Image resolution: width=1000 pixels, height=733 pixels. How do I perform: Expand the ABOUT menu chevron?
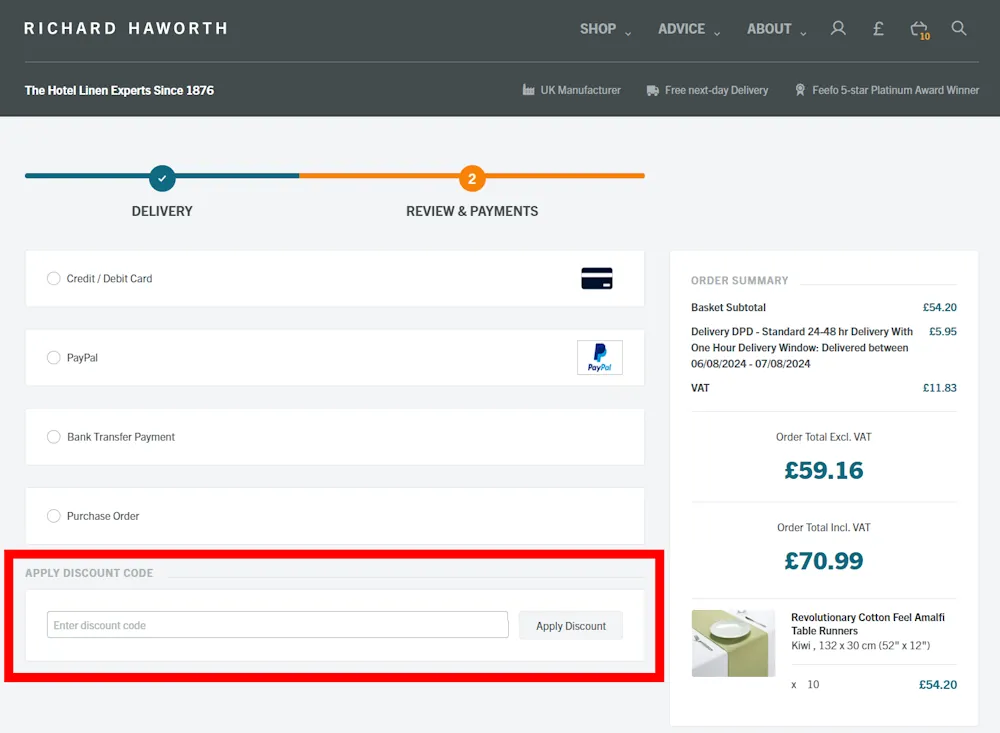[803, 33]
